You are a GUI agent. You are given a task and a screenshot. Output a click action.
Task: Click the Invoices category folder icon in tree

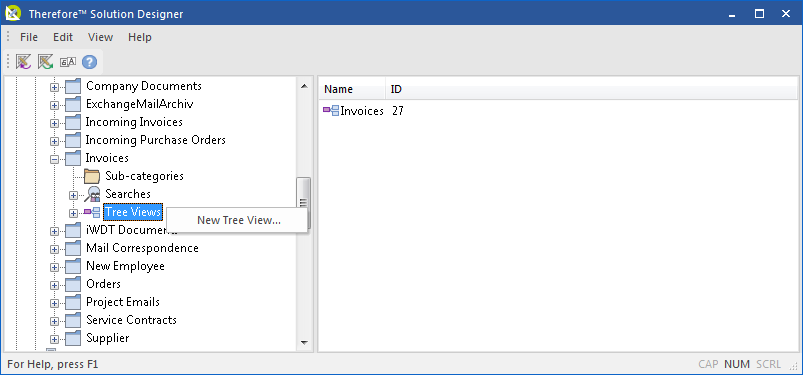[73, 158]
